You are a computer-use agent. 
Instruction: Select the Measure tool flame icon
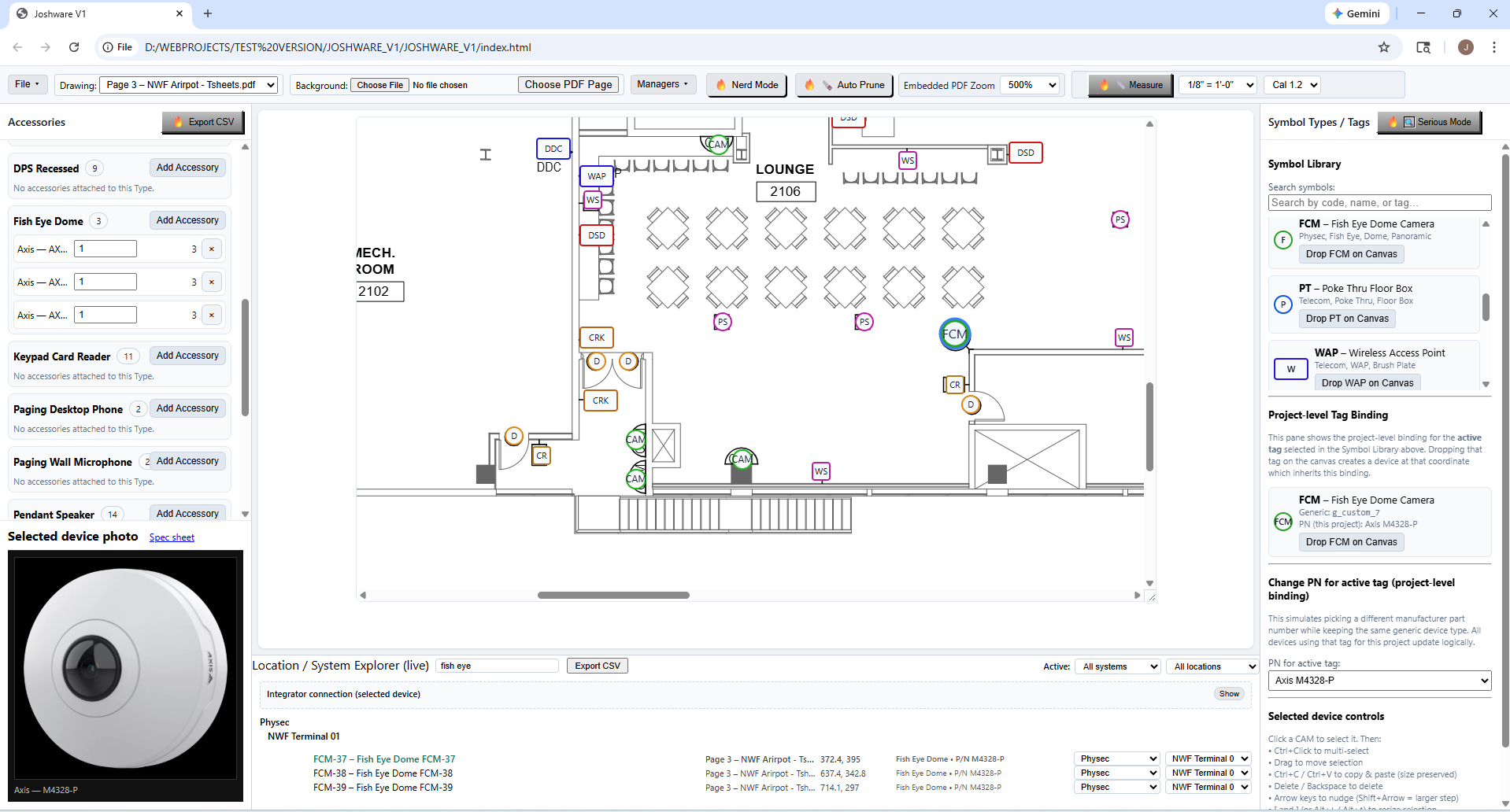click(1105, 85)
